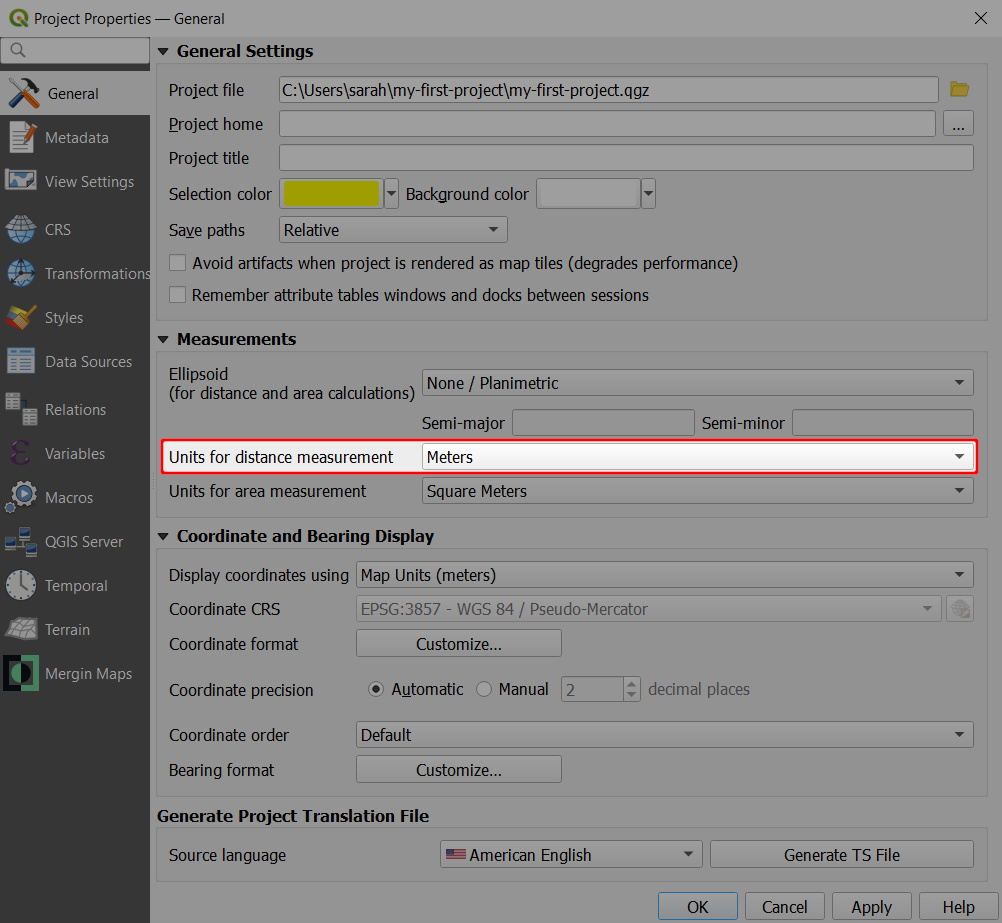Click the General hammer-and-wrench icon
The image size is (1002, 923).
pyautogui.click(x=24, y=93)
